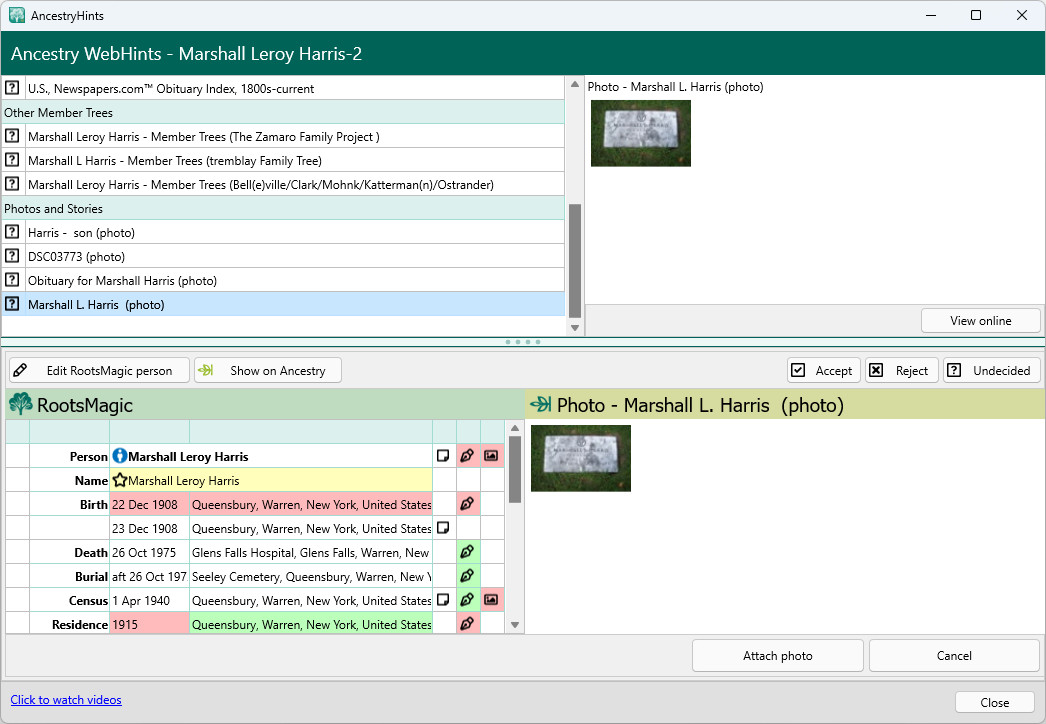1046x724 pixels.
Task: Click hints list scrollbar down arrow
Action: click(574, 328)
